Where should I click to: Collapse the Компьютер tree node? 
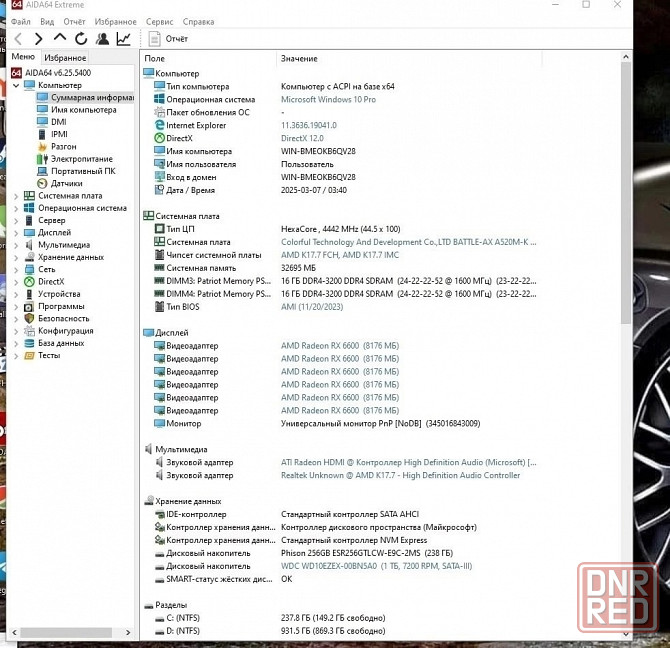(x=16, y=85)
